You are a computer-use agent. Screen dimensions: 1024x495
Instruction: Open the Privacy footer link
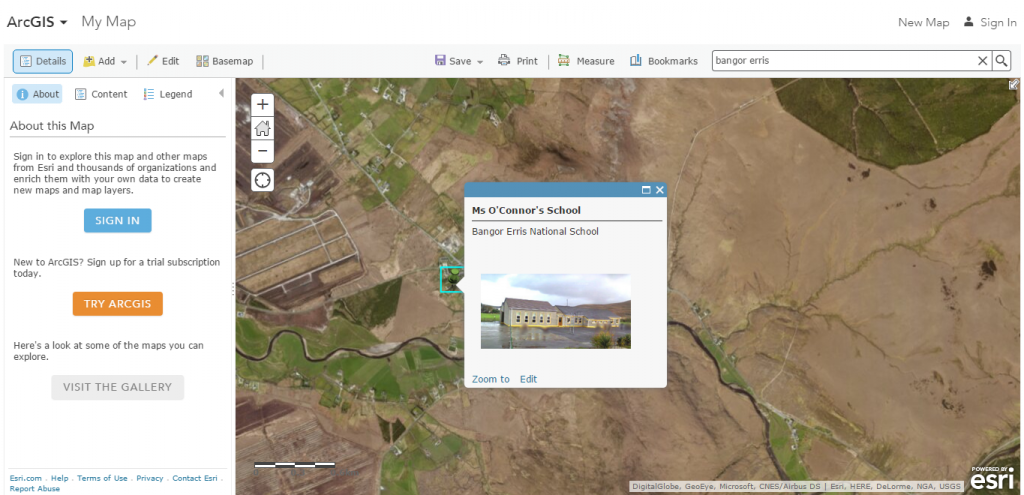(x=150, y=478)
